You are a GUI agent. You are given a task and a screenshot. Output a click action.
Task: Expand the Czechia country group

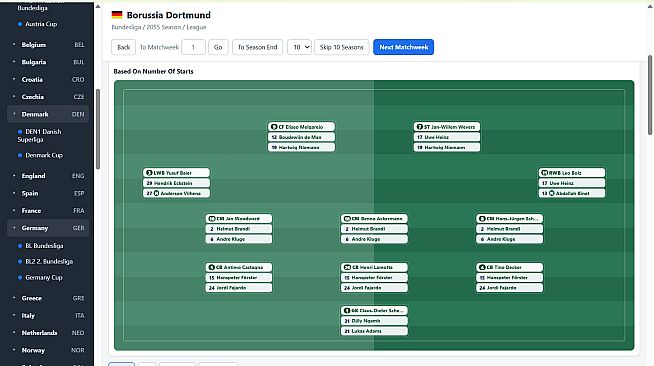[48, 97]
